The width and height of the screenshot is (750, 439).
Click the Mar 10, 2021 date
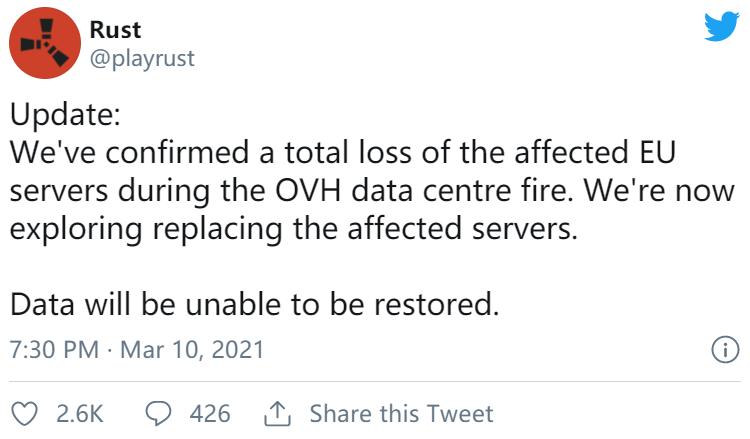[x=192, y=350]
